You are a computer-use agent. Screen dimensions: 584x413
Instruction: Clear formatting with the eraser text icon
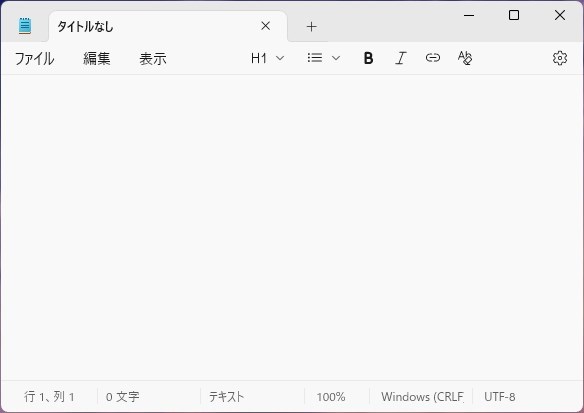click(465, 58)
